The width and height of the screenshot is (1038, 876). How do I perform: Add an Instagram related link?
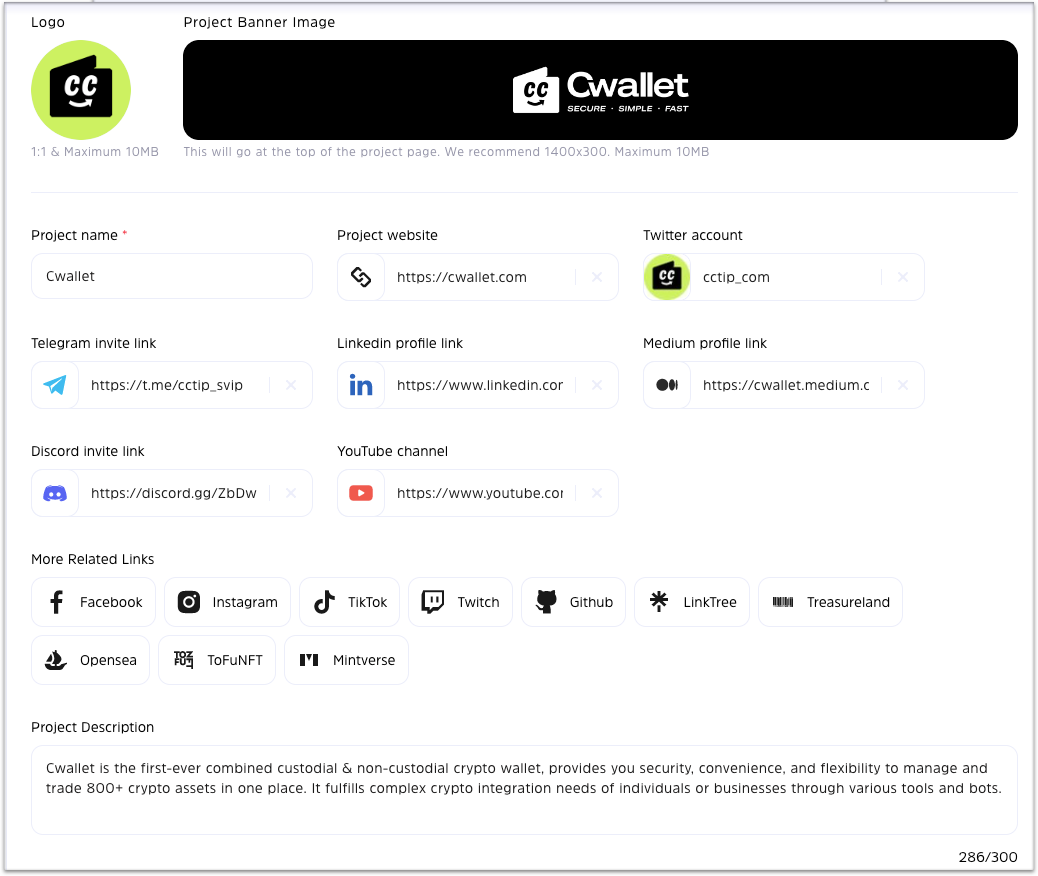click(228, 602)
